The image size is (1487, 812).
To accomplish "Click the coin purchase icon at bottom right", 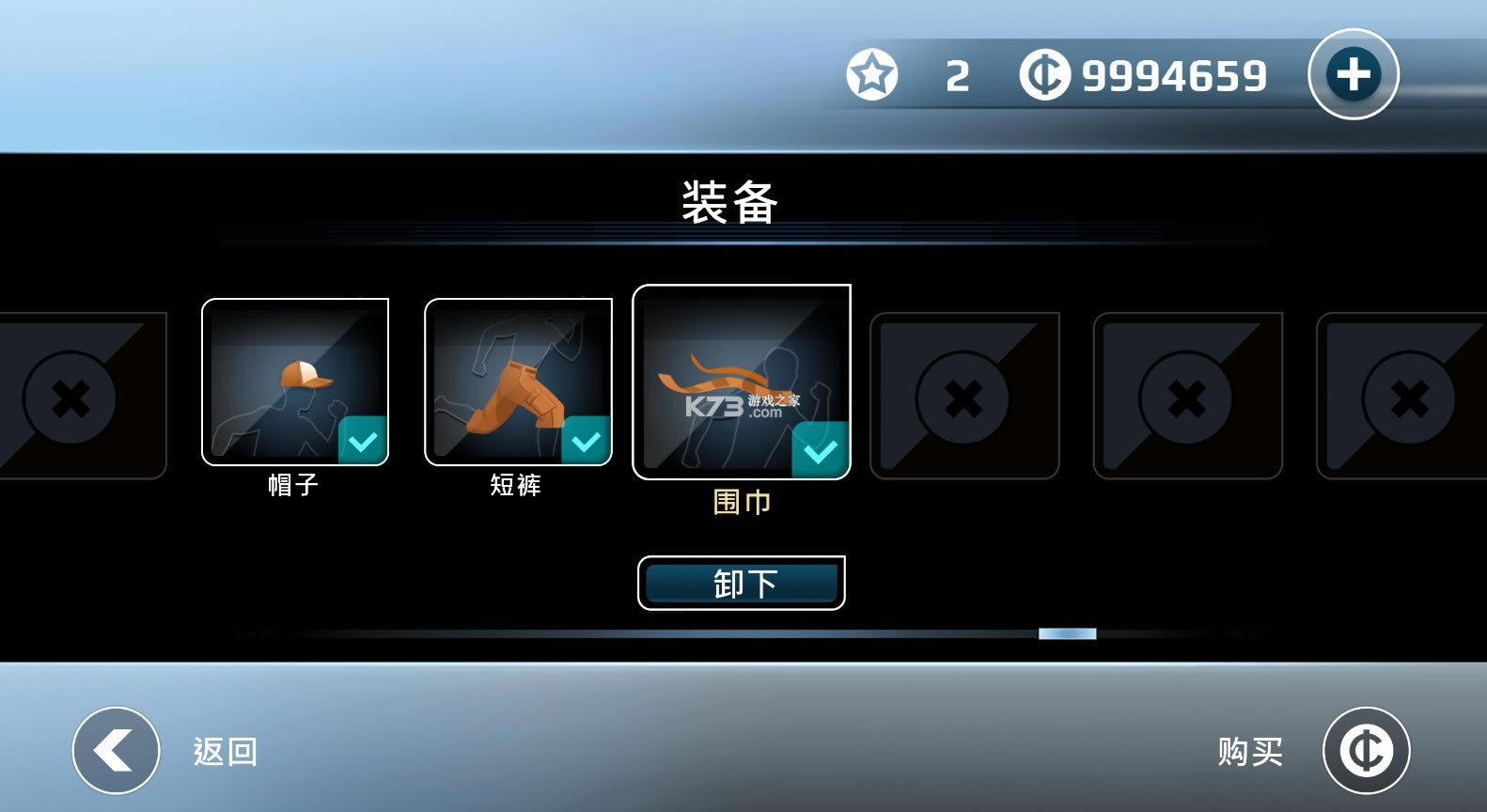I will (x=1367, y=751).
